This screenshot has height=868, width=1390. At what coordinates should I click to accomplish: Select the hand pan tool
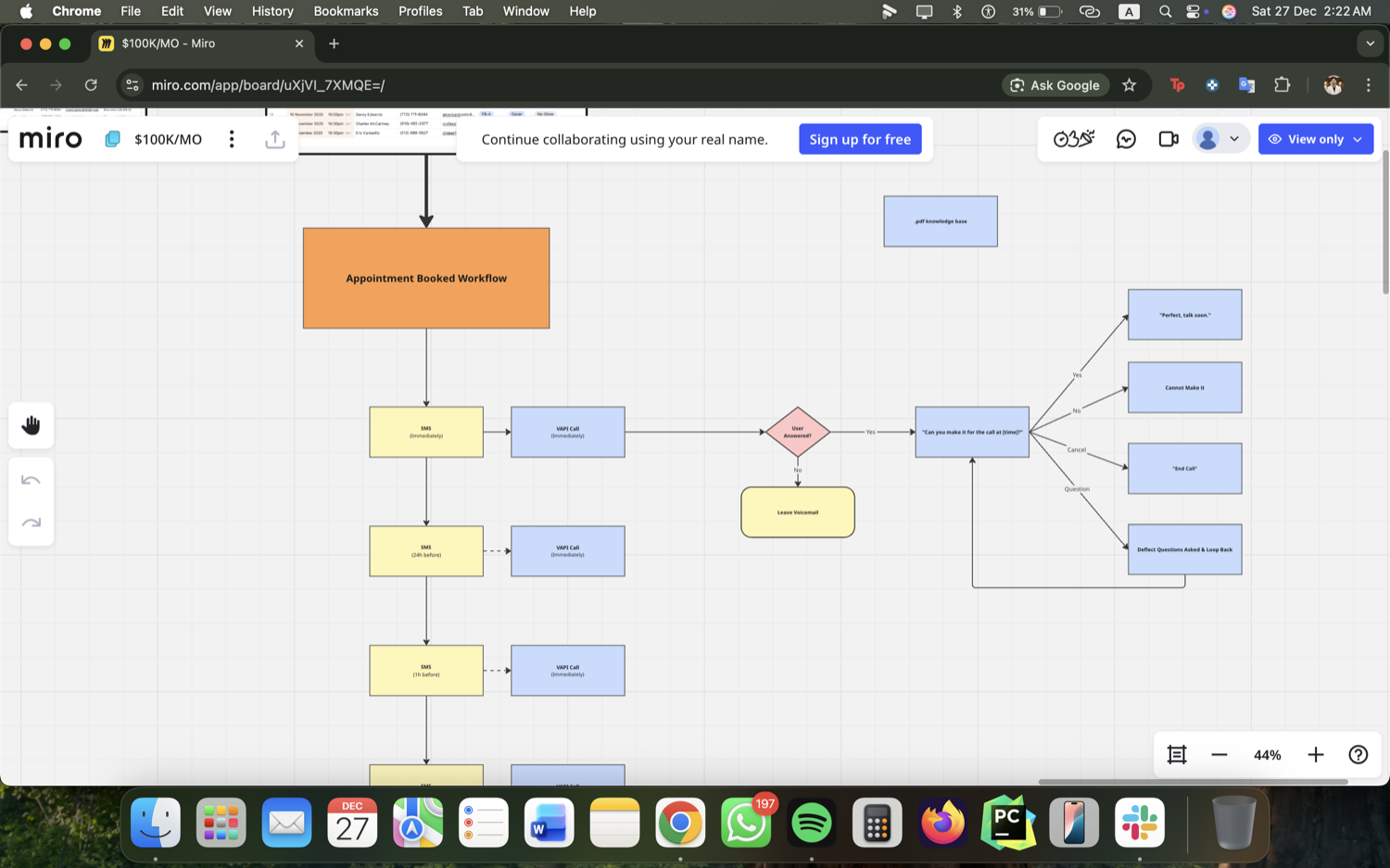click(x=31, y=425)
